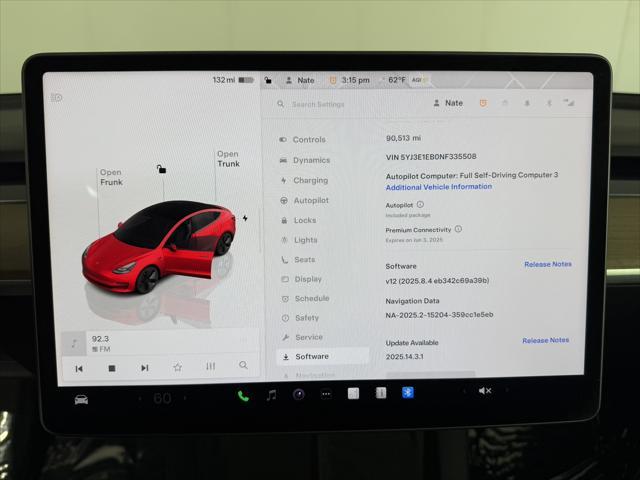
Task: Launch the dashcam camera app
Action: click(299, 395)
